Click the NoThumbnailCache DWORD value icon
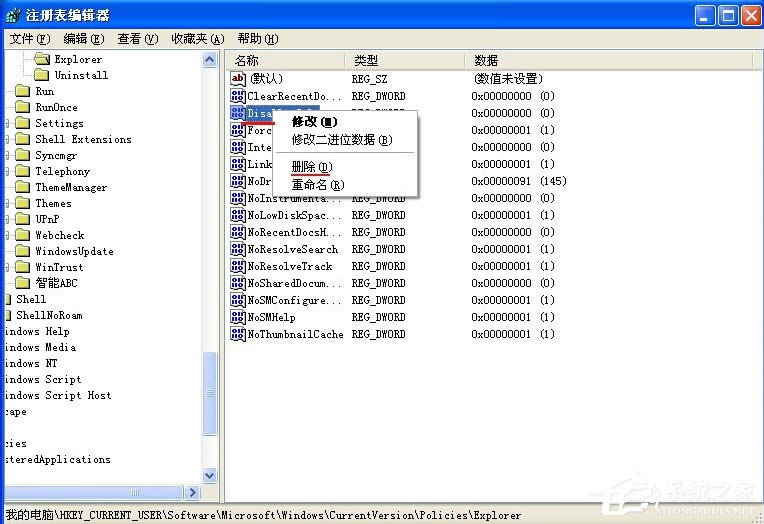The width and height of the screenshot is (764, 524). pyautogui.click(x=238, y=334)
